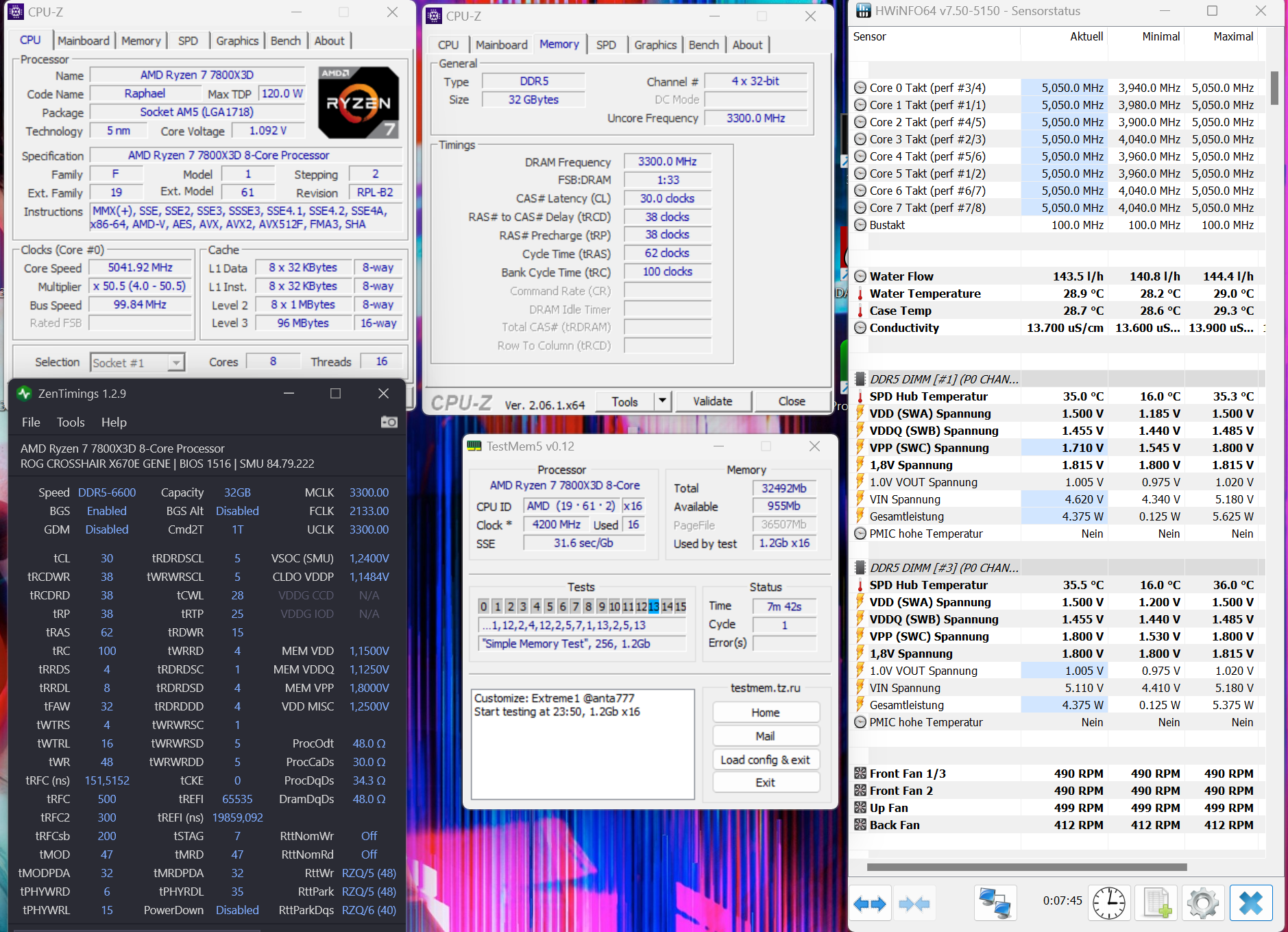Click the Tools button in CPU-Z
1288x932 pixels.
(624, 401)
